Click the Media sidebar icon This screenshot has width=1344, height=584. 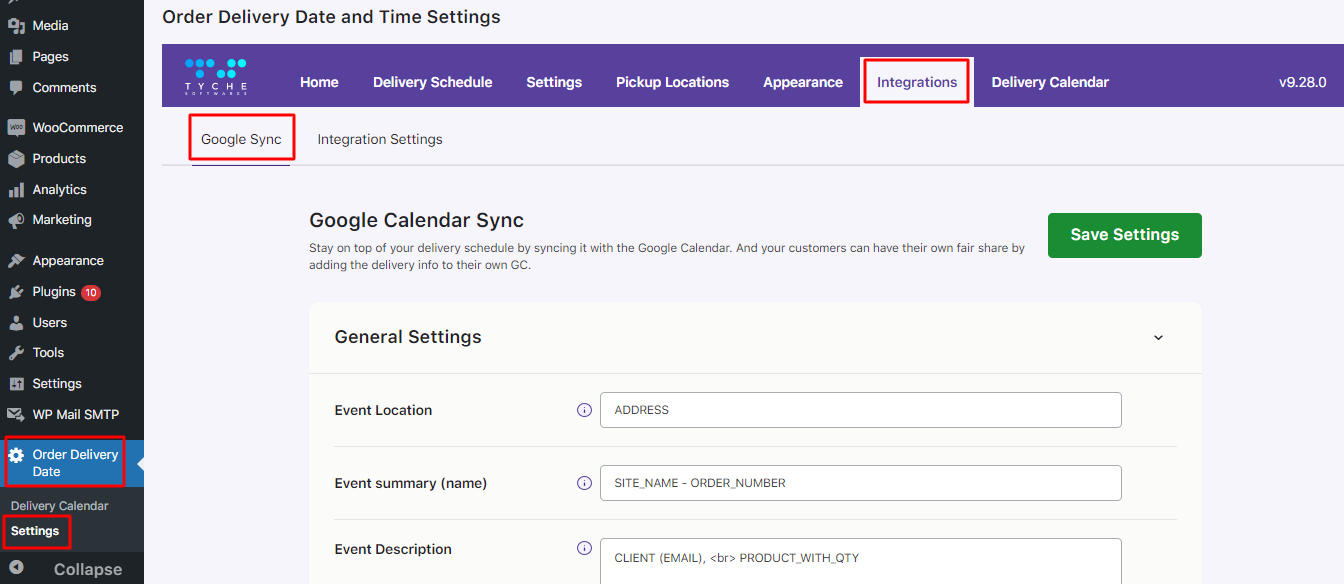coord(16,26)
